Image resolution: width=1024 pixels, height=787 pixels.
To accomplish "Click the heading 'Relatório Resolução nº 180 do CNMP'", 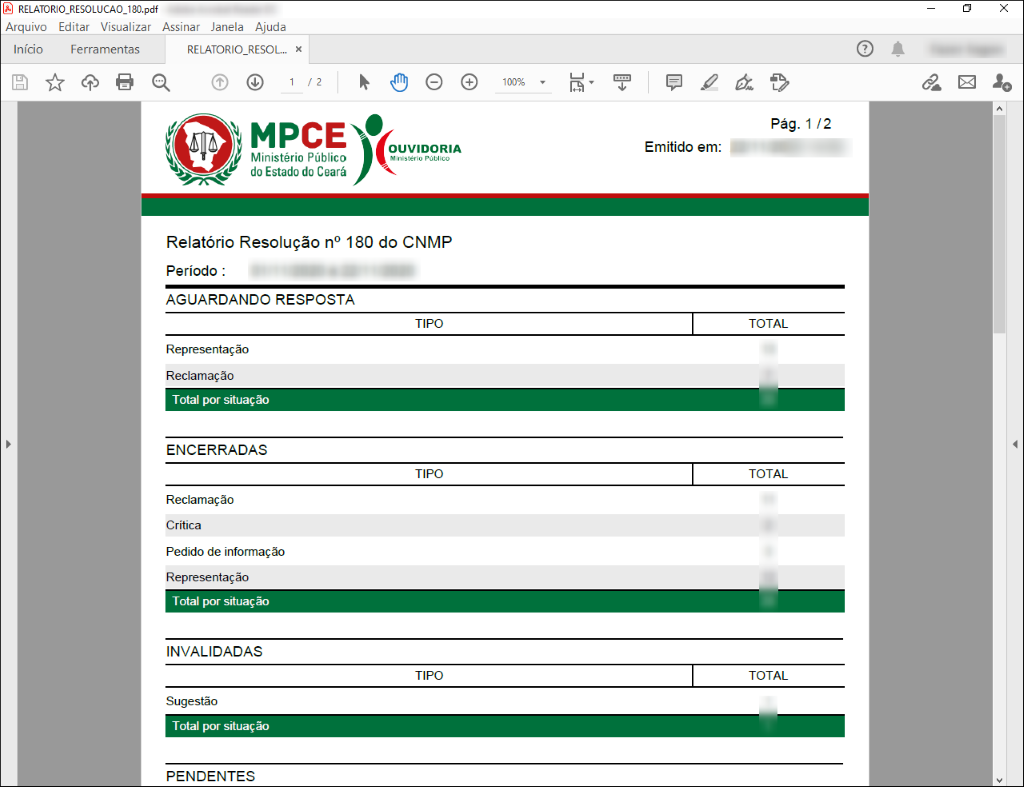I will coord(309,242).
